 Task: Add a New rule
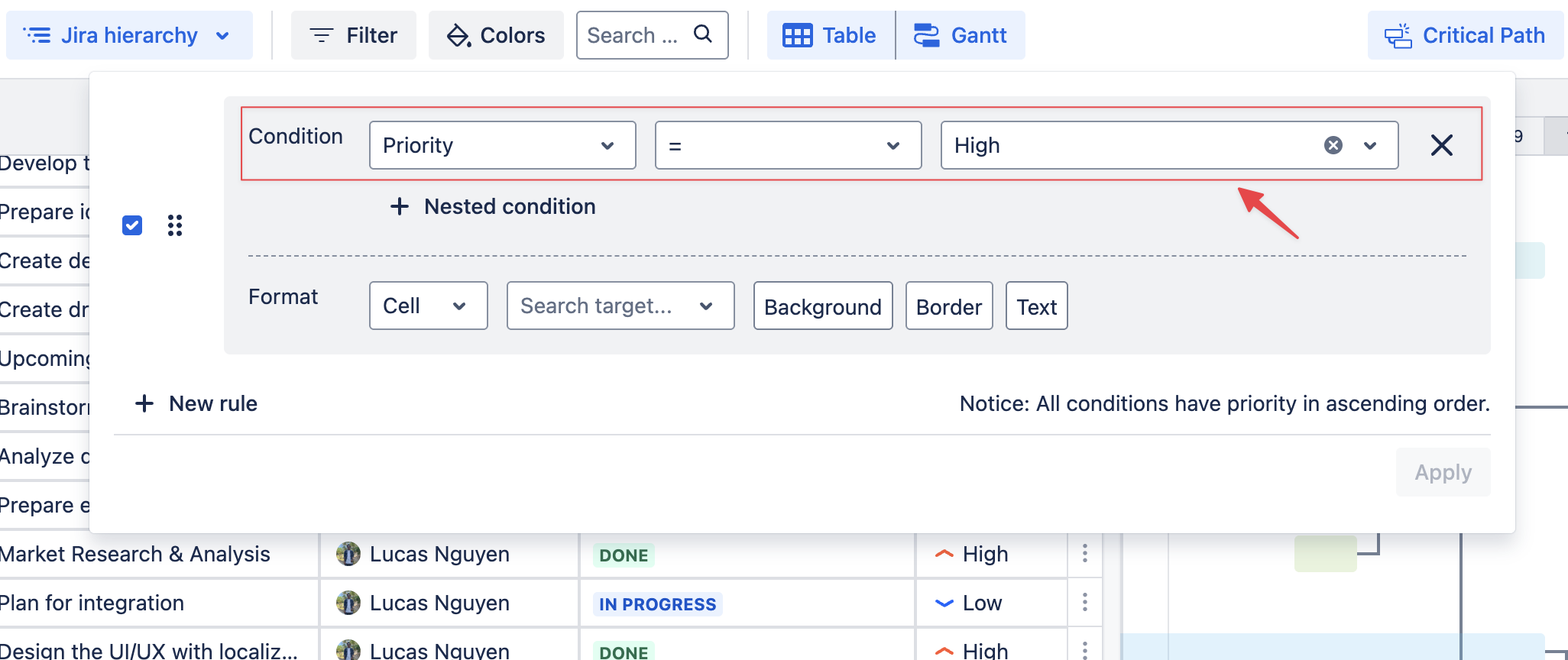point(196,403)
